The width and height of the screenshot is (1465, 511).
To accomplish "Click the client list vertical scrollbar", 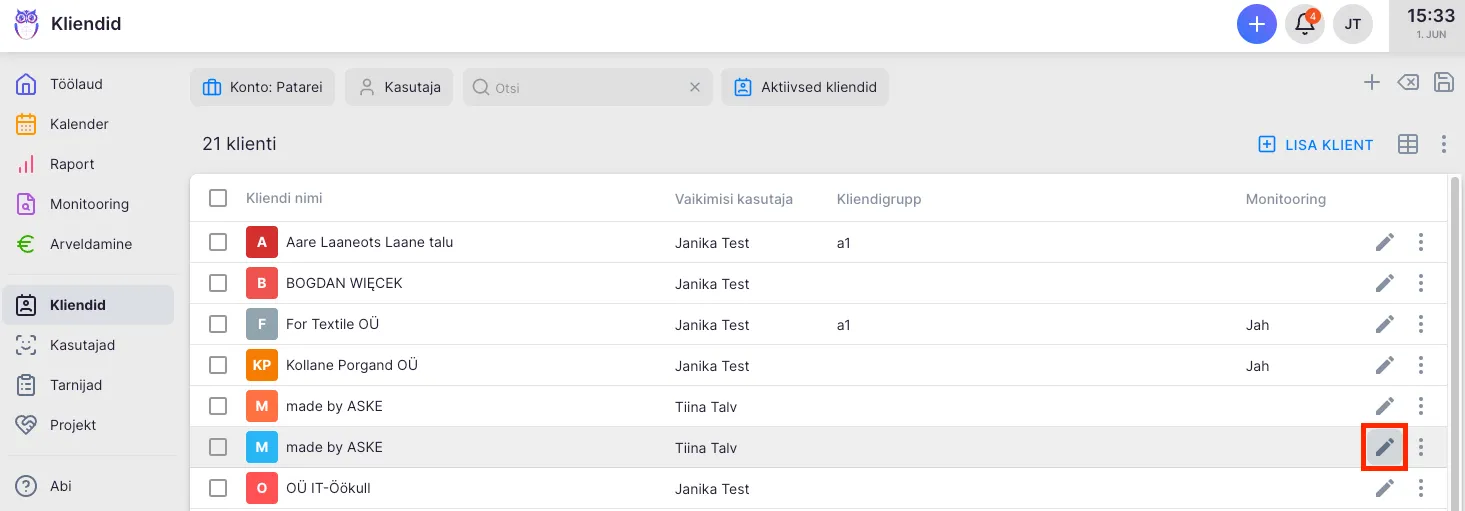I will (1454, 340).
